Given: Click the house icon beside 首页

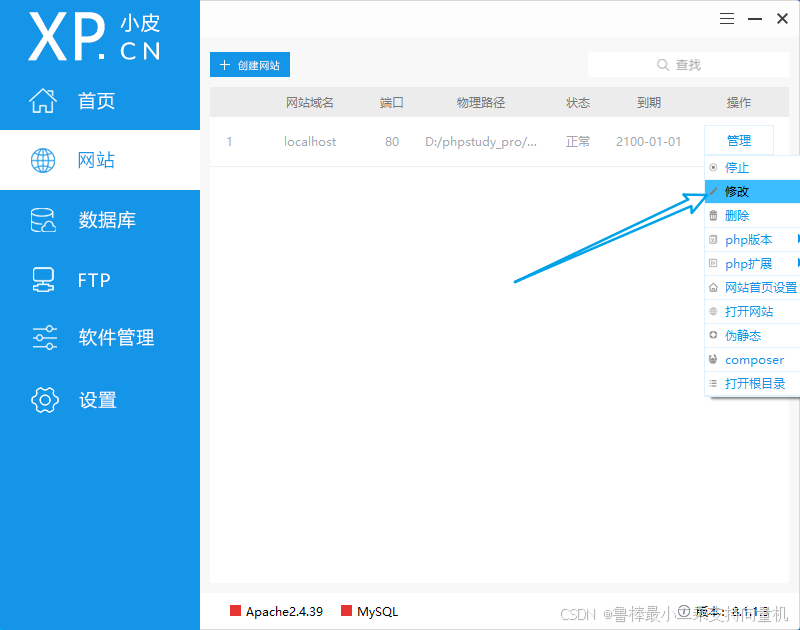Looking at the screenshot, I should click(43, 100).
